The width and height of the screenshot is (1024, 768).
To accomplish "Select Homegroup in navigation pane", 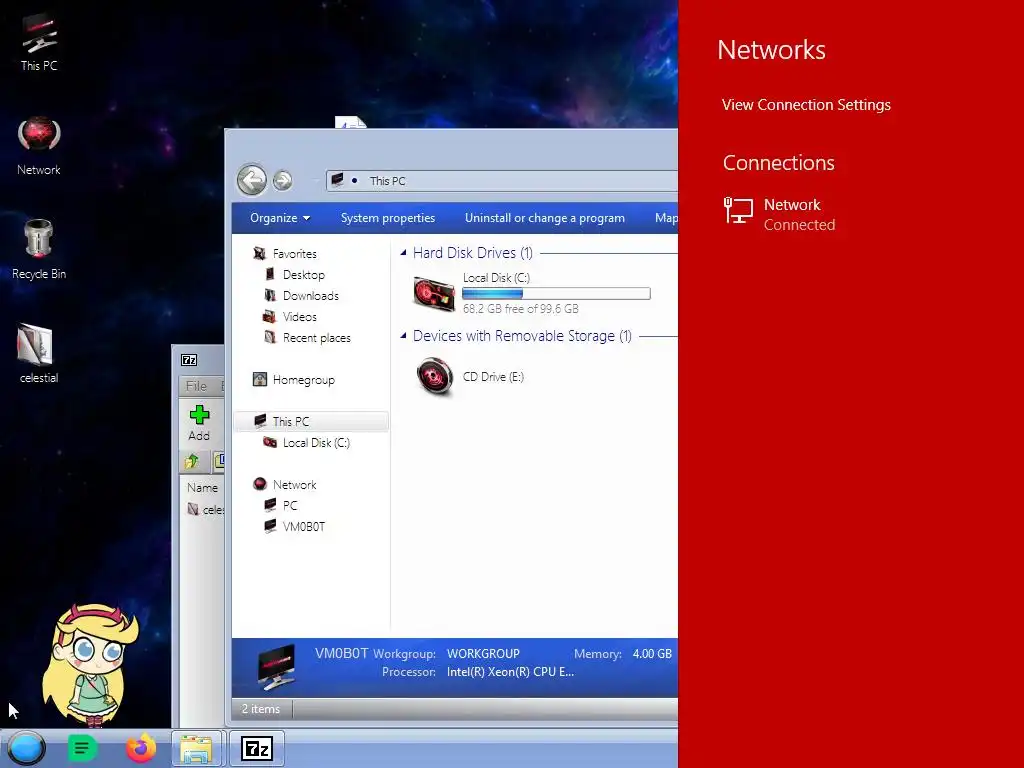I will 304,379.
